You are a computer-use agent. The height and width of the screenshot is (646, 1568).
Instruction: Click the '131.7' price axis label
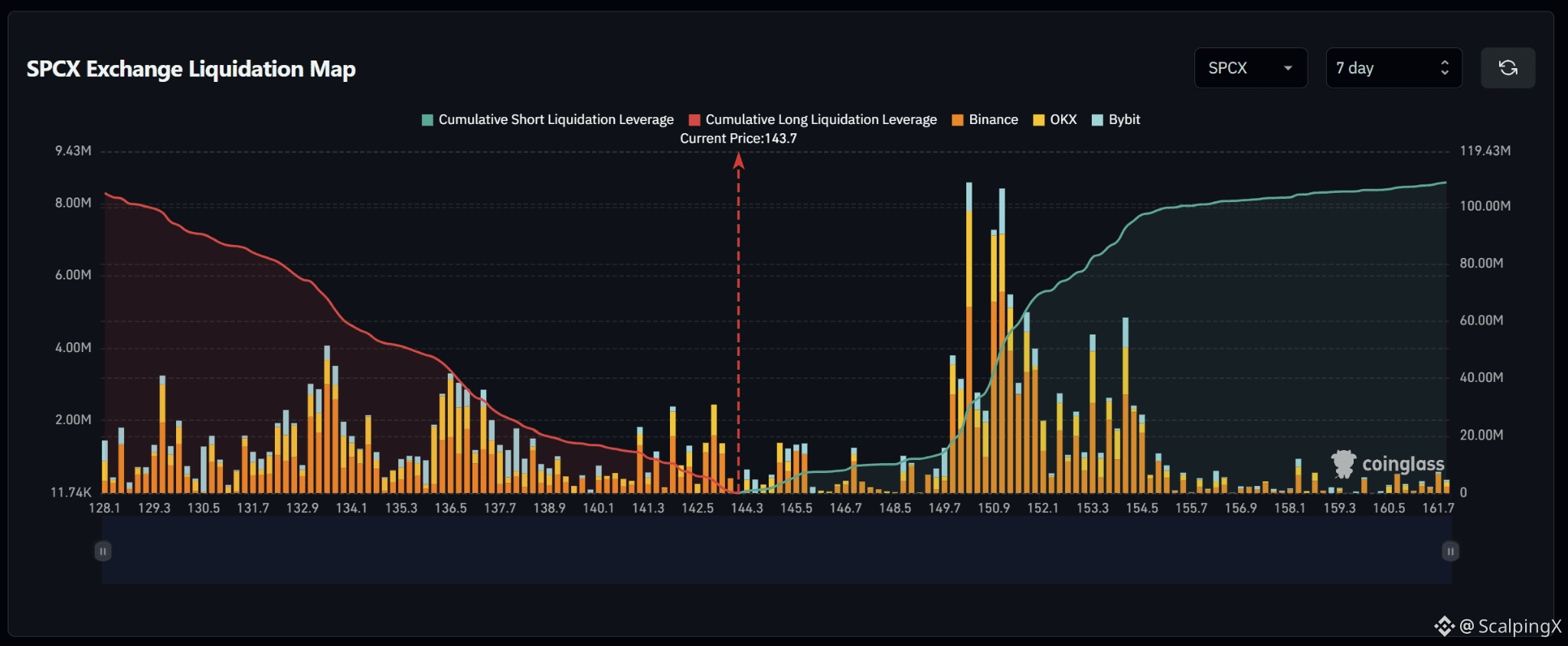[253, 507]
